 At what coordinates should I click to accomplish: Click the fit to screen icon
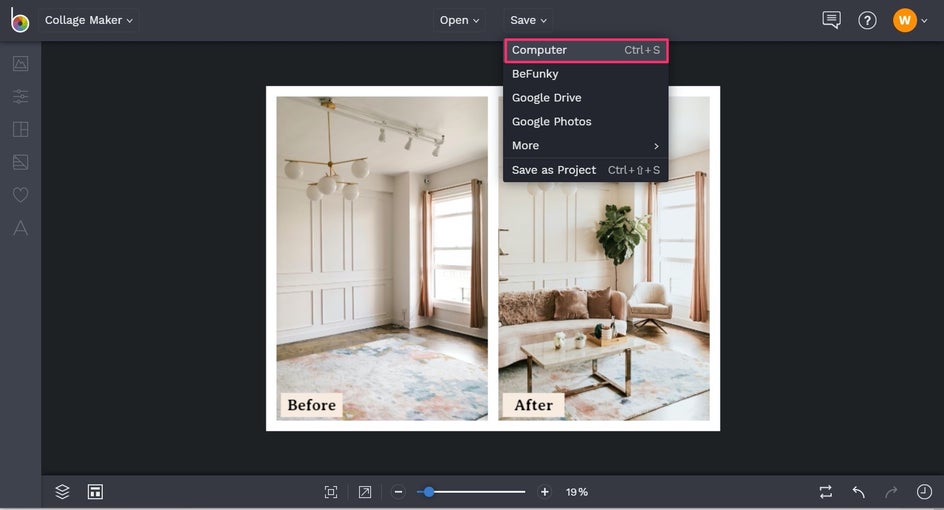click(x=331, y=492)
